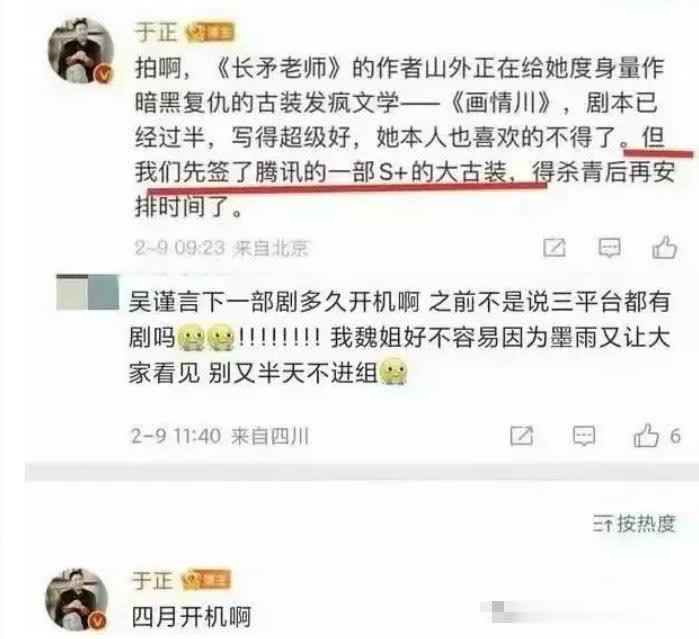Open the 四月开机啊 reply text

pyautogui.click(x=191, y=617)
